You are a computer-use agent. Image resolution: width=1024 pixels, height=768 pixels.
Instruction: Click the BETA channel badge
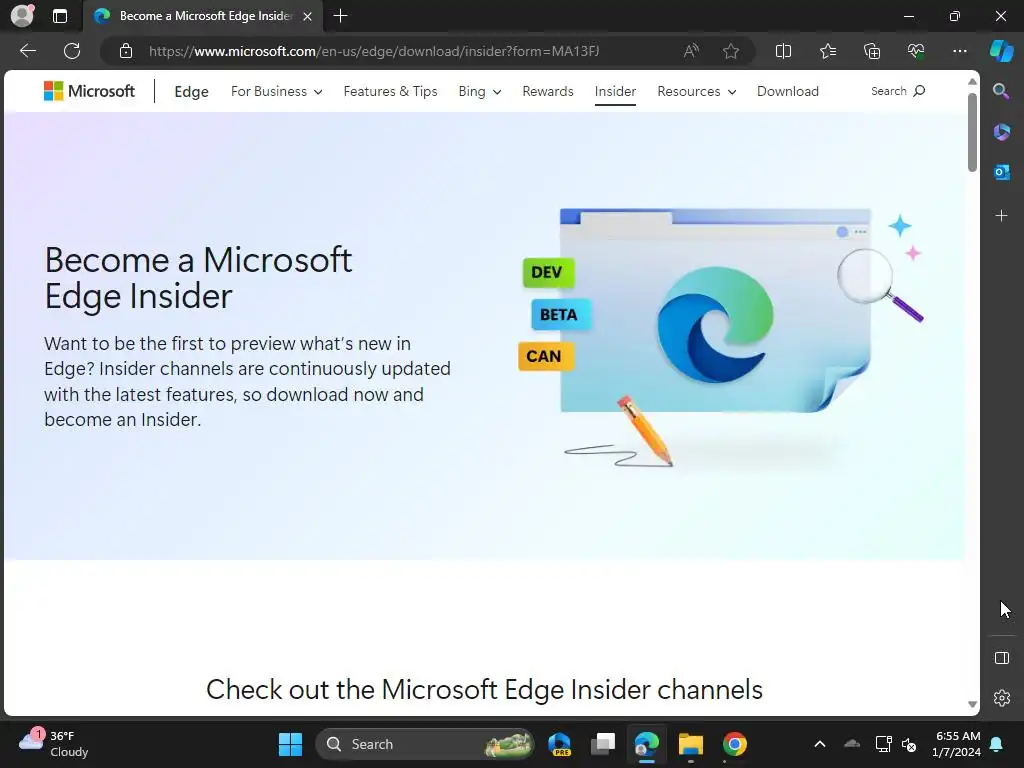[561, 314]
